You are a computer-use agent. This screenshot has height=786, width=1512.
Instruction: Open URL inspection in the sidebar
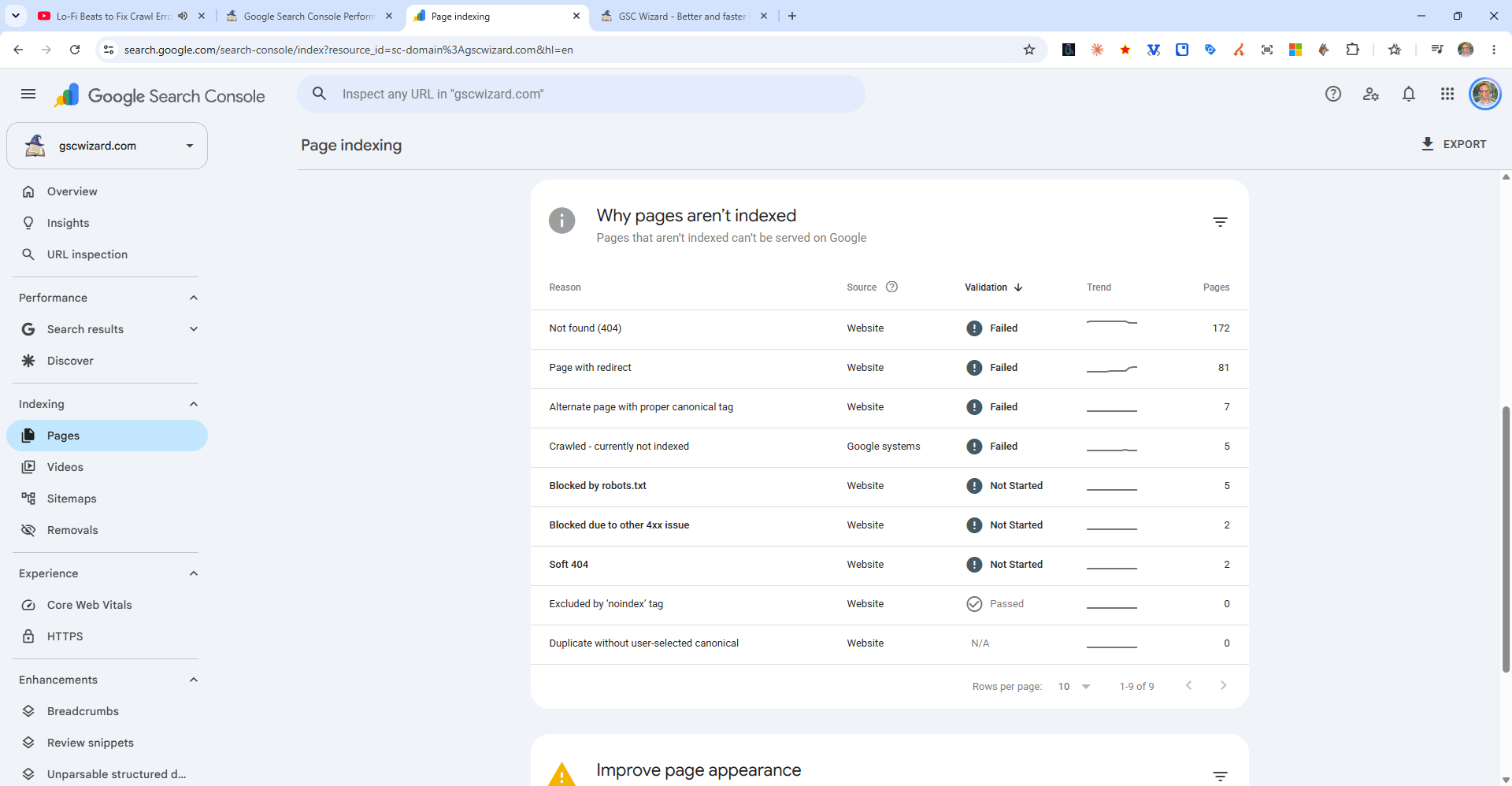pyautogui.click(x=107, y=254)
